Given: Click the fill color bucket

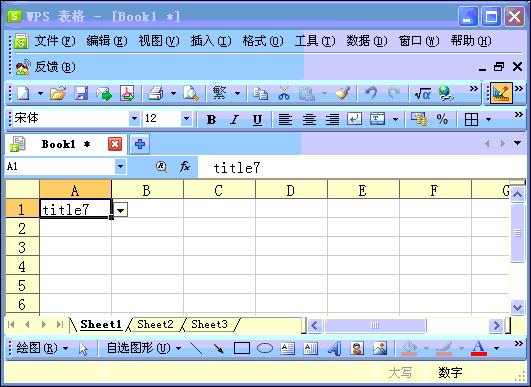Looking at the screenshot, I should click(x=409, y=348).
